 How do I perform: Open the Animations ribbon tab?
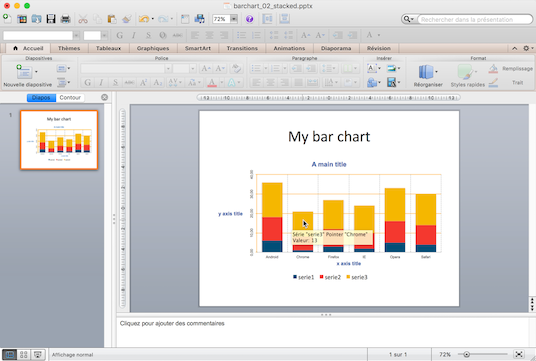pos(289,48)
